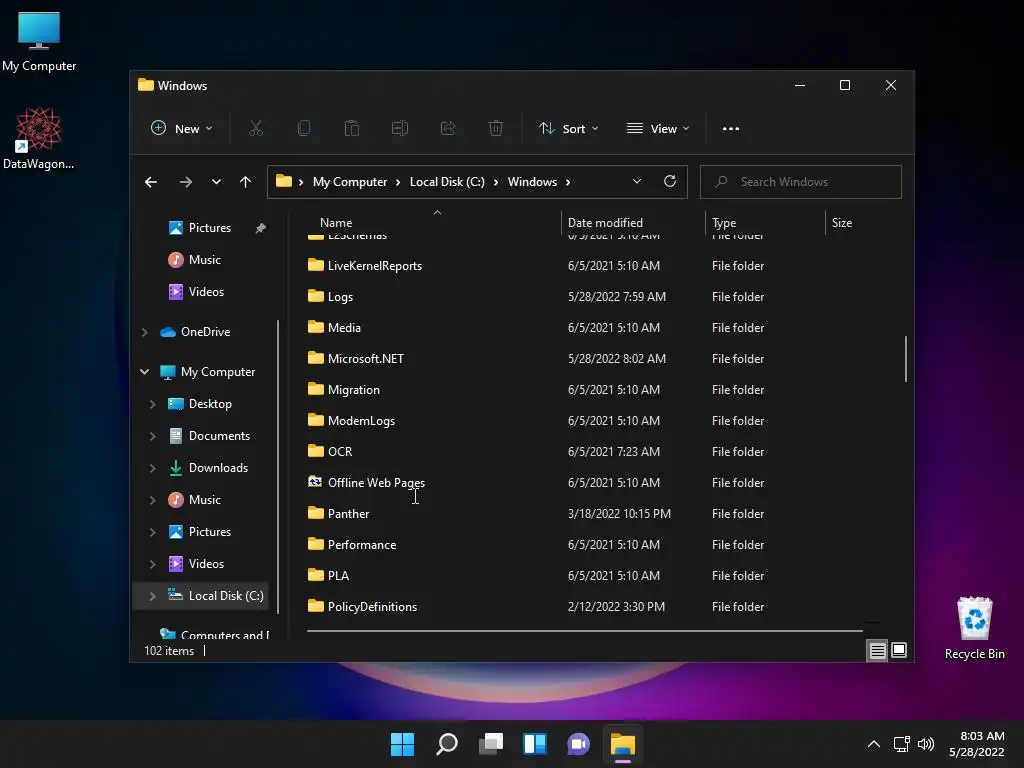Switch to details view icon in status bar
This screenshot has width=1024, height=768.
click(x=877, y=650)
